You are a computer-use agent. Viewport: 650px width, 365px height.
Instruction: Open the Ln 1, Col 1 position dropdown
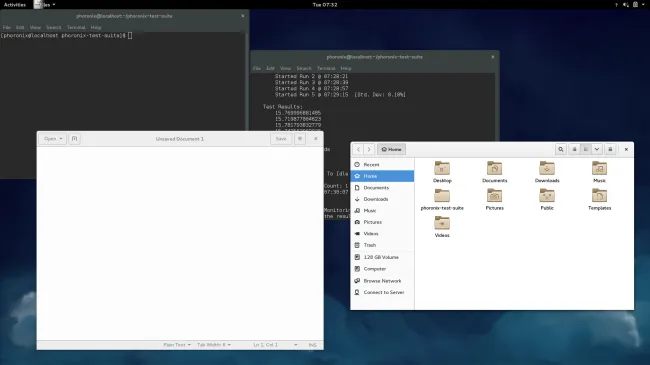pos(275,345)
